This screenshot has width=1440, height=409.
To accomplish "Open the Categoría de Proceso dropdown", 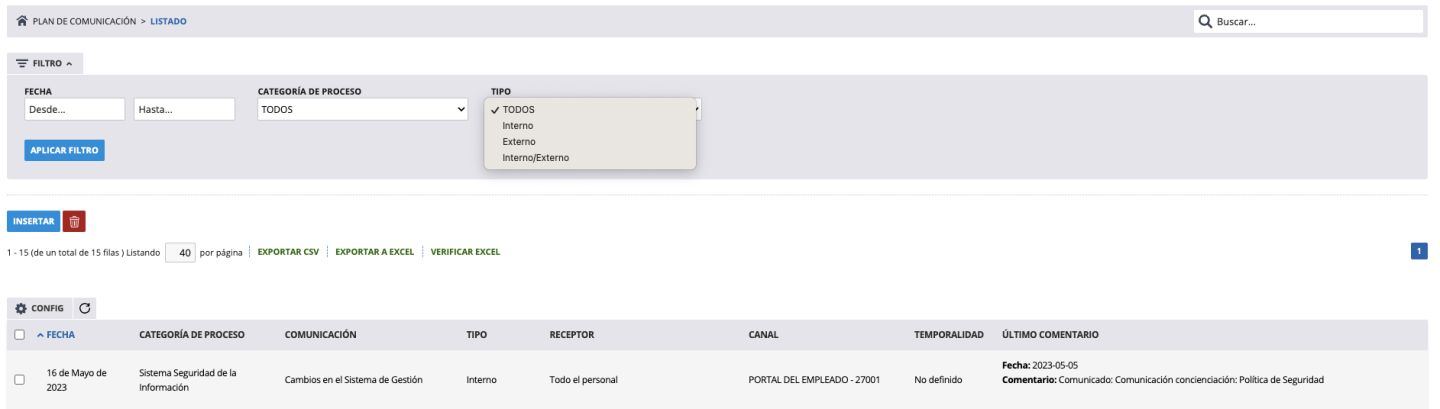I will click(363, 109).
